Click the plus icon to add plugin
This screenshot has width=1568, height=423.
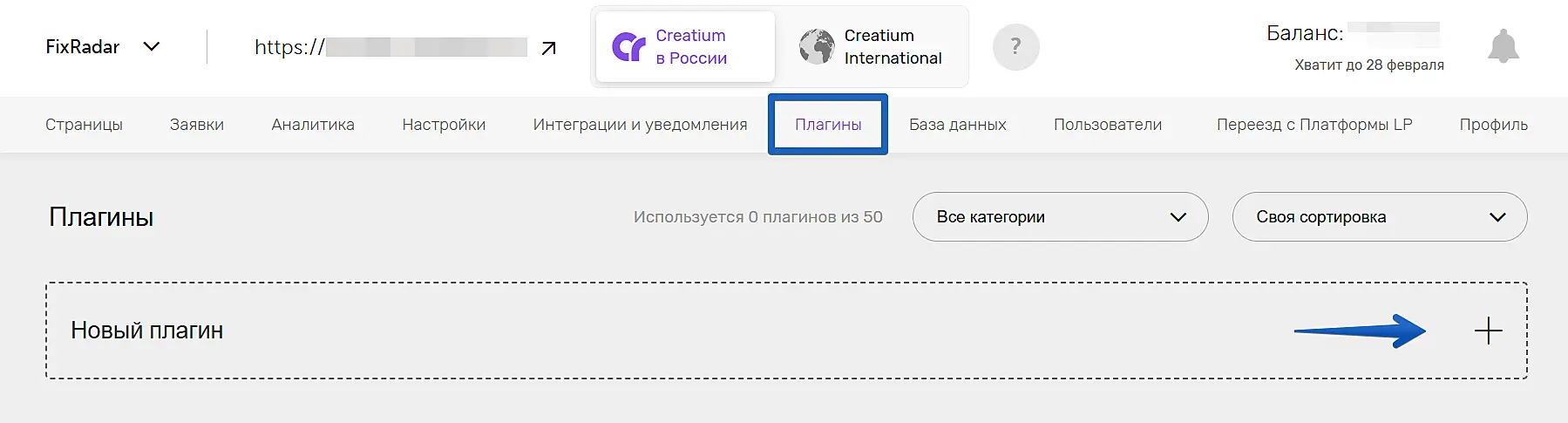(1488, 331)
